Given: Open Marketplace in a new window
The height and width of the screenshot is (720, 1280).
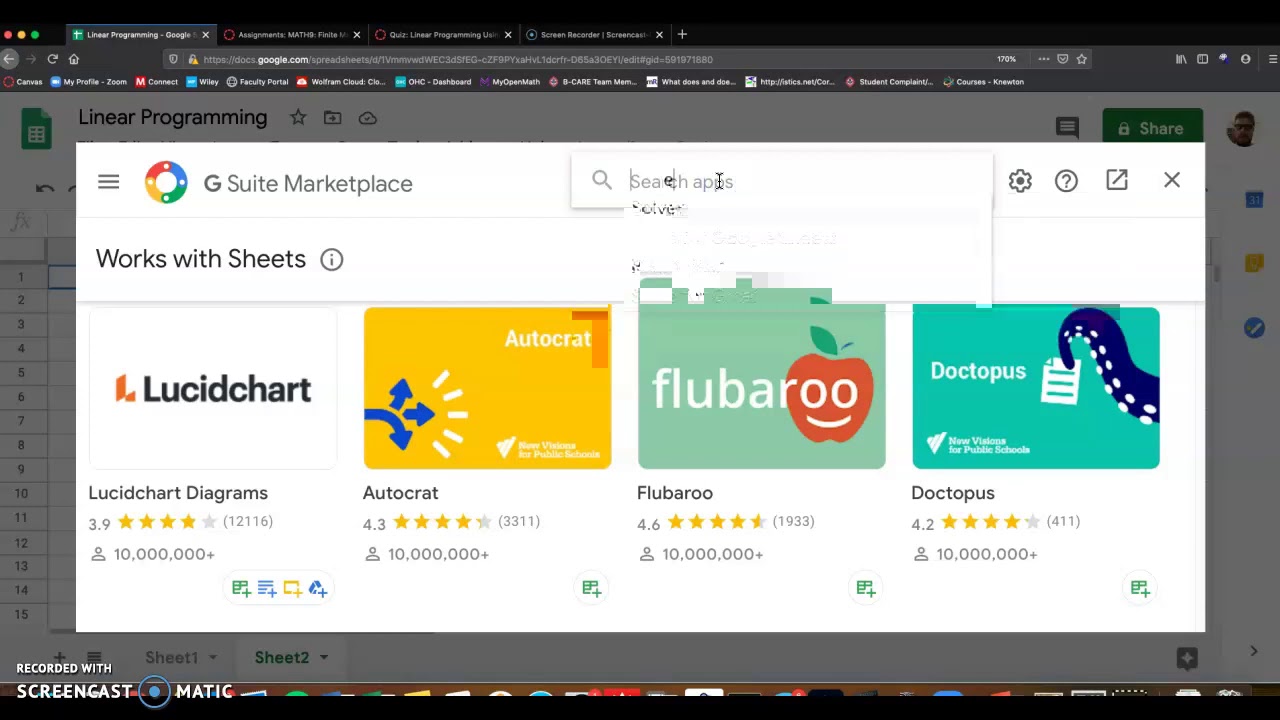Looking at the screenshot, I should coord(1117,180).
